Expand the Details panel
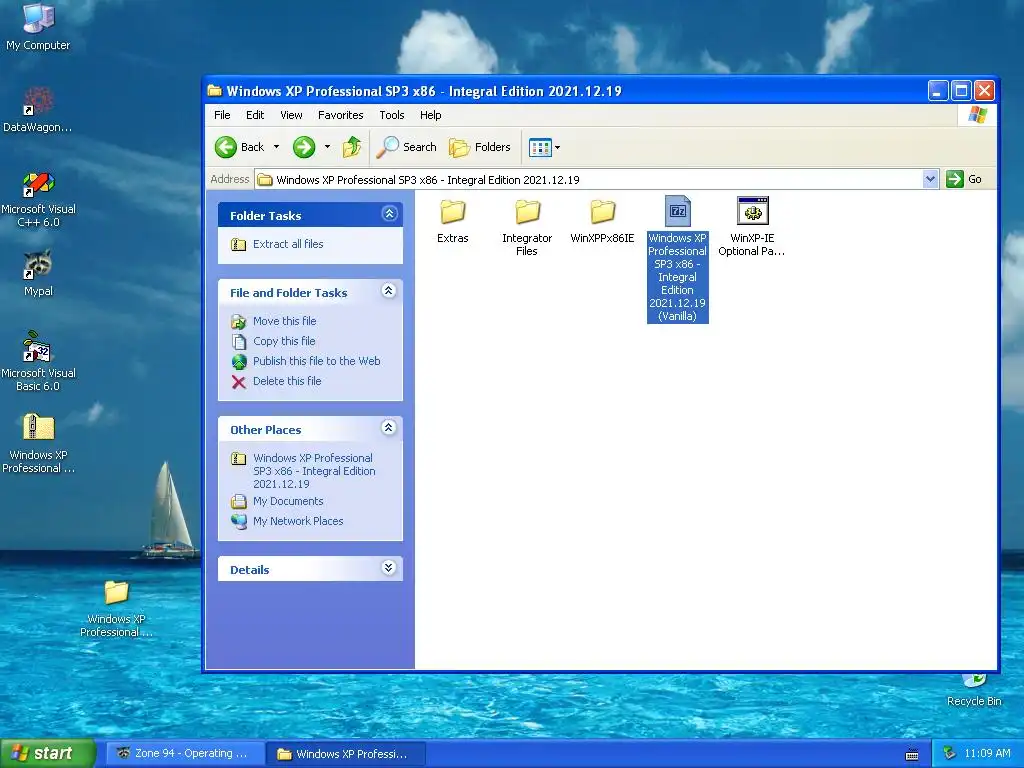The height and width of the screenshot is (768, 1024). (389, 568)
